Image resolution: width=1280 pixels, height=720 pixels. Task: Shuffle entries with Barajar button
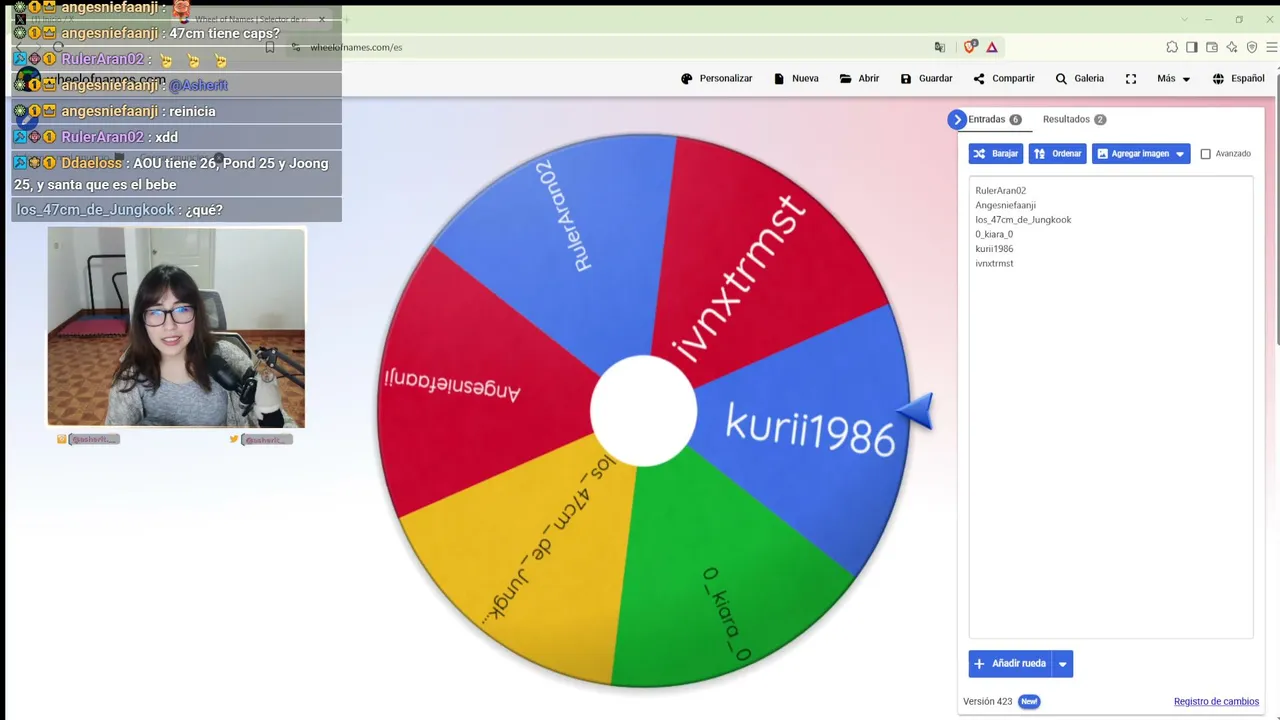(x=996, y=154)
